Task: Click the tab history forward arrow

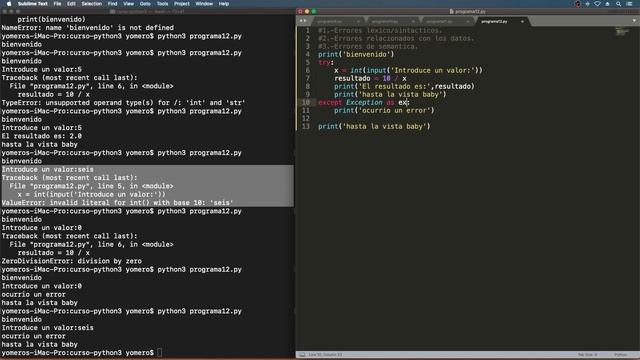Action: pos(305,21)
